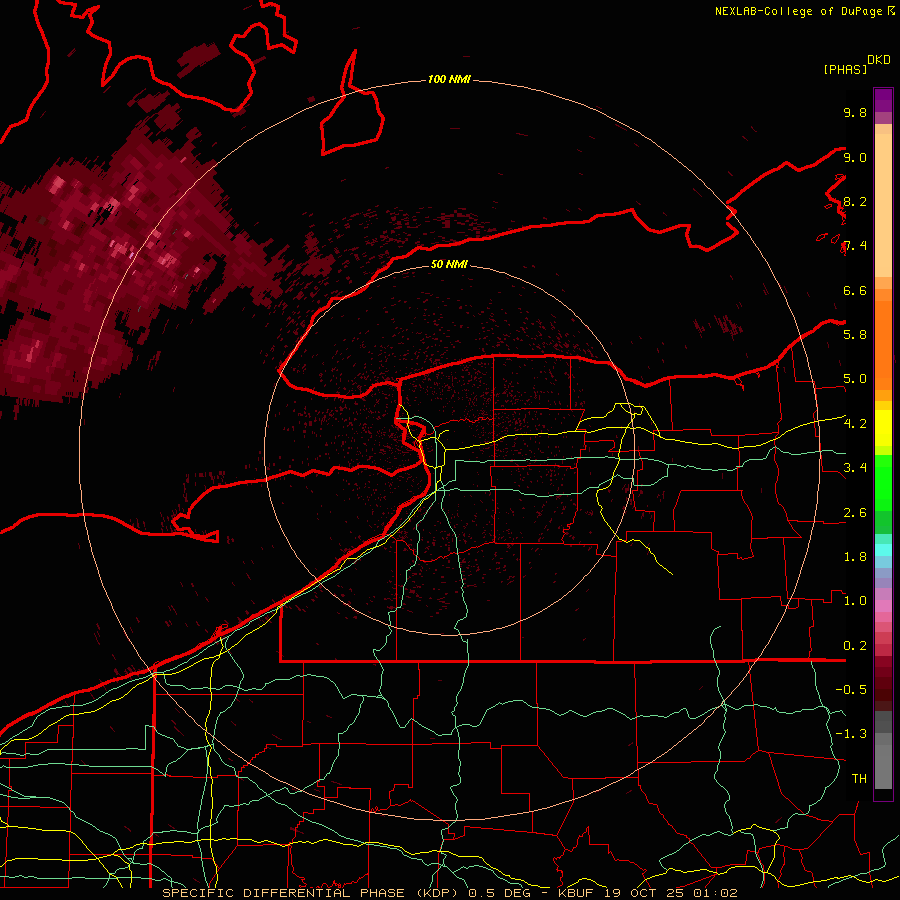This screenshot has height=900, width=900.
Task: Click the 6.6 scale value
Action: tap(855, 290)
